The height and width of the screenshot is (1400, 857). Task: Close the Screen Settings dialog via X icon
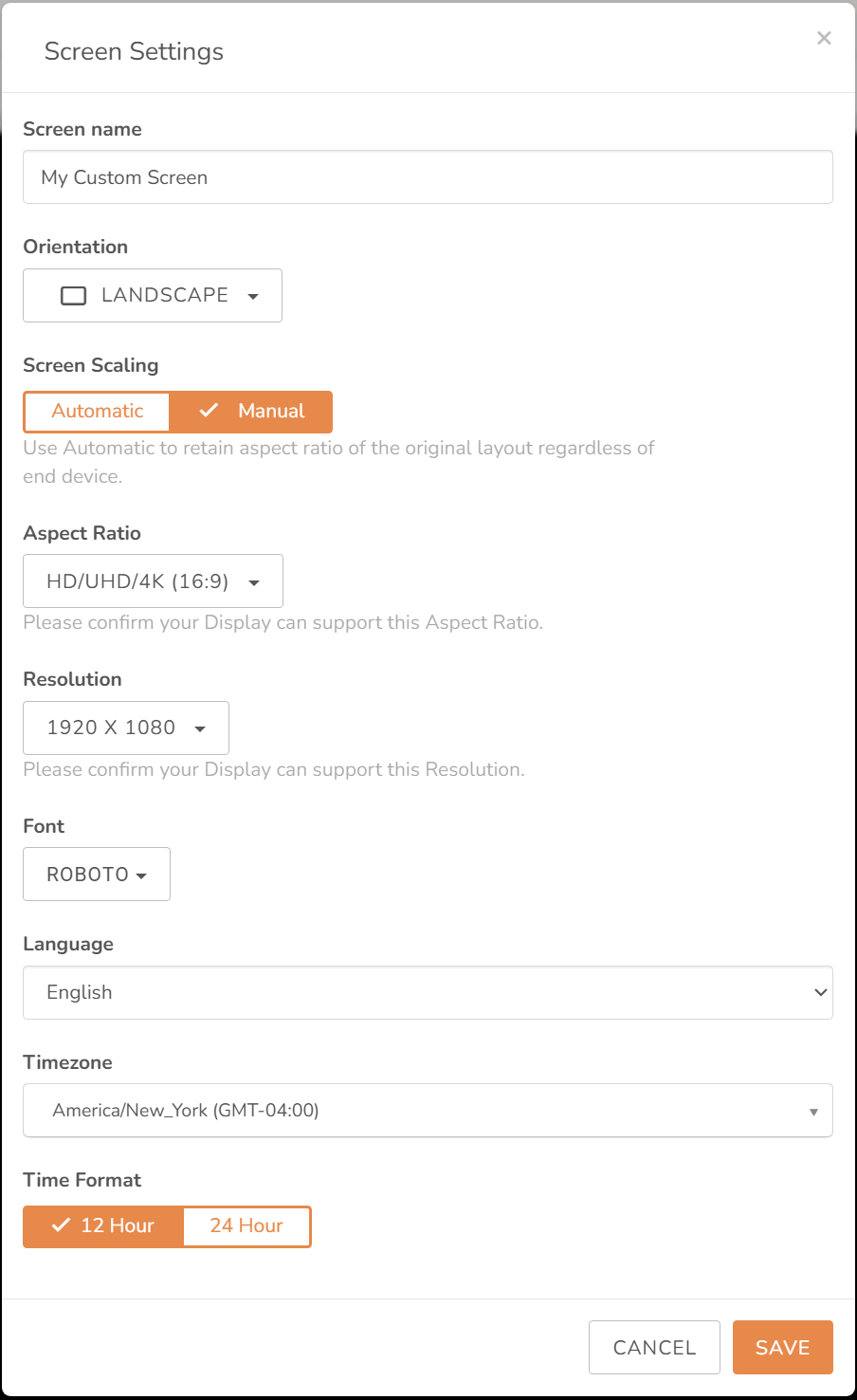pos(824,38)
